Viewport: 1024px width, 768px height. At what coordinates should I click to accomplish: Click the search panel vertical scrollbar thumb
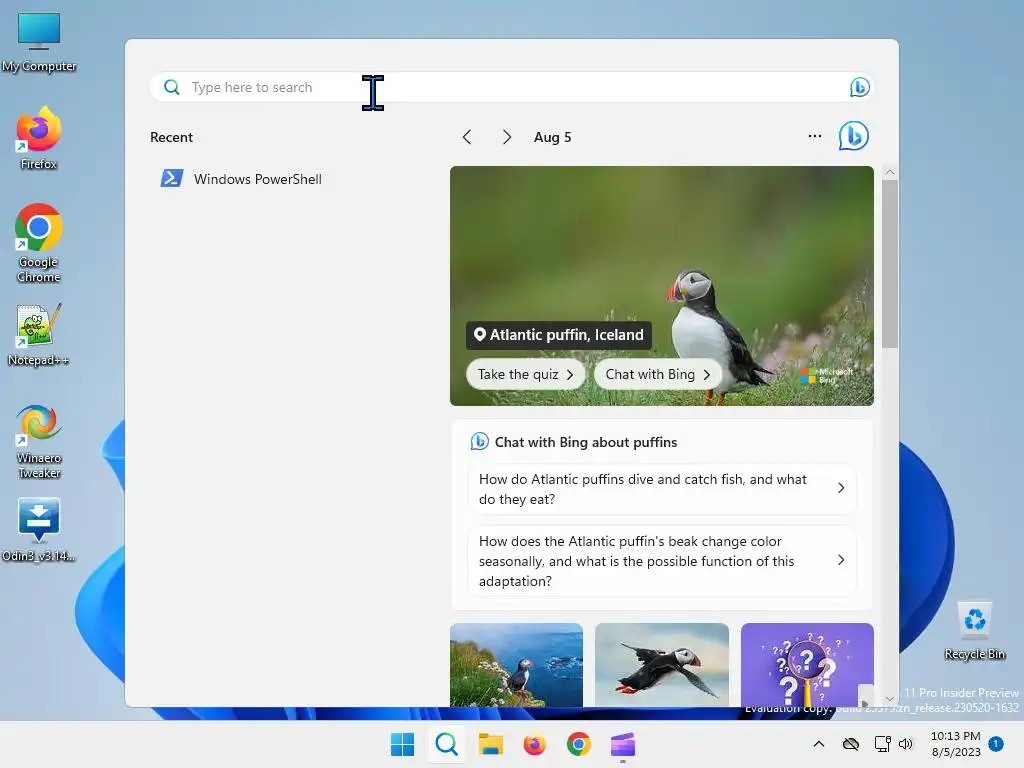889,264
